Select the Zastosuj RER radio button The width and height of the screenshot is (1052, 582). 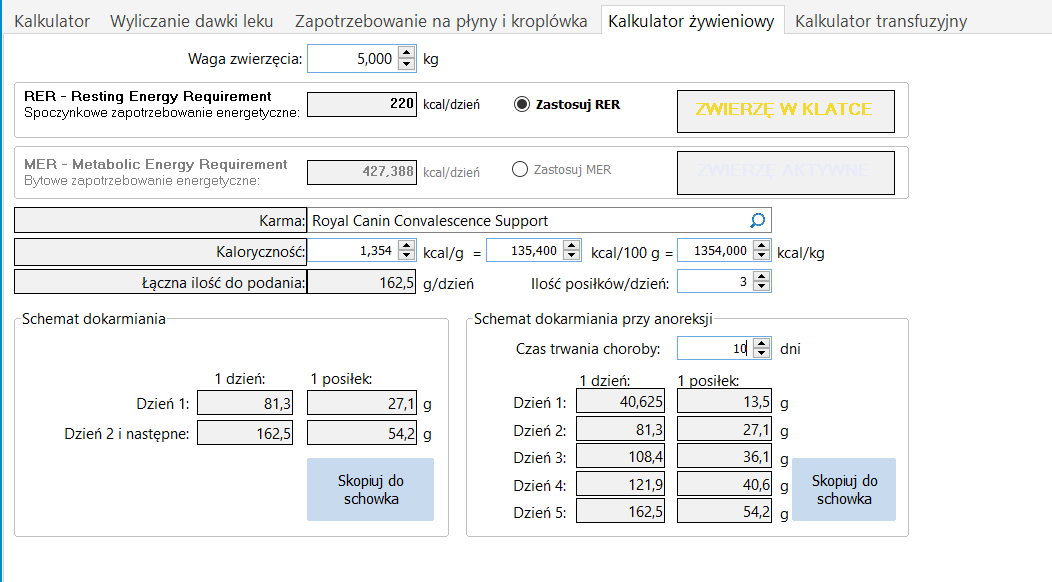pos(521,104)
